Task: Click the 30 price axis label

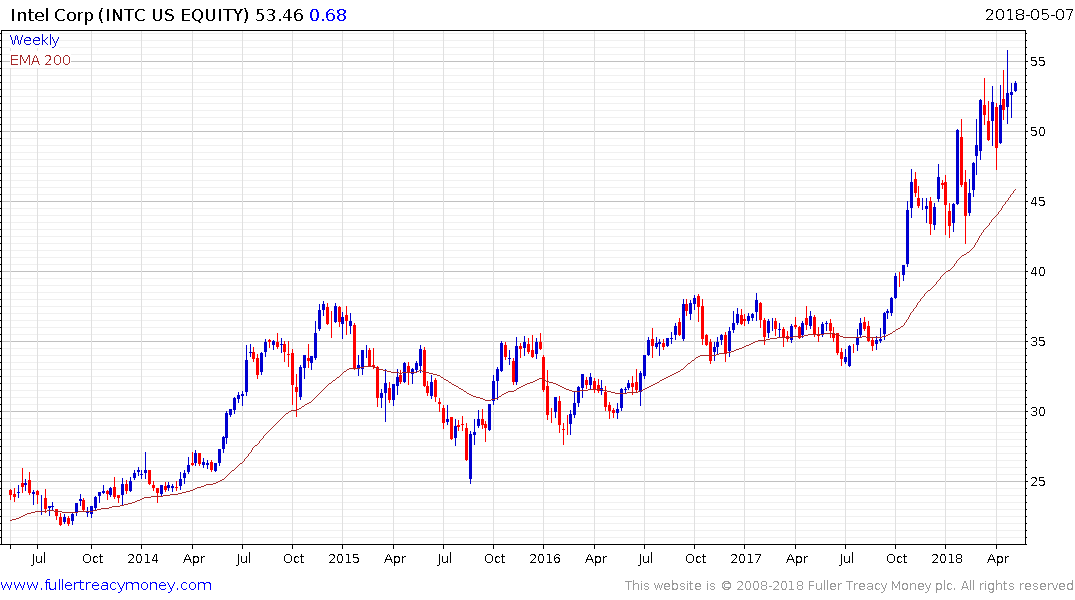Action: click(1037, 411)
